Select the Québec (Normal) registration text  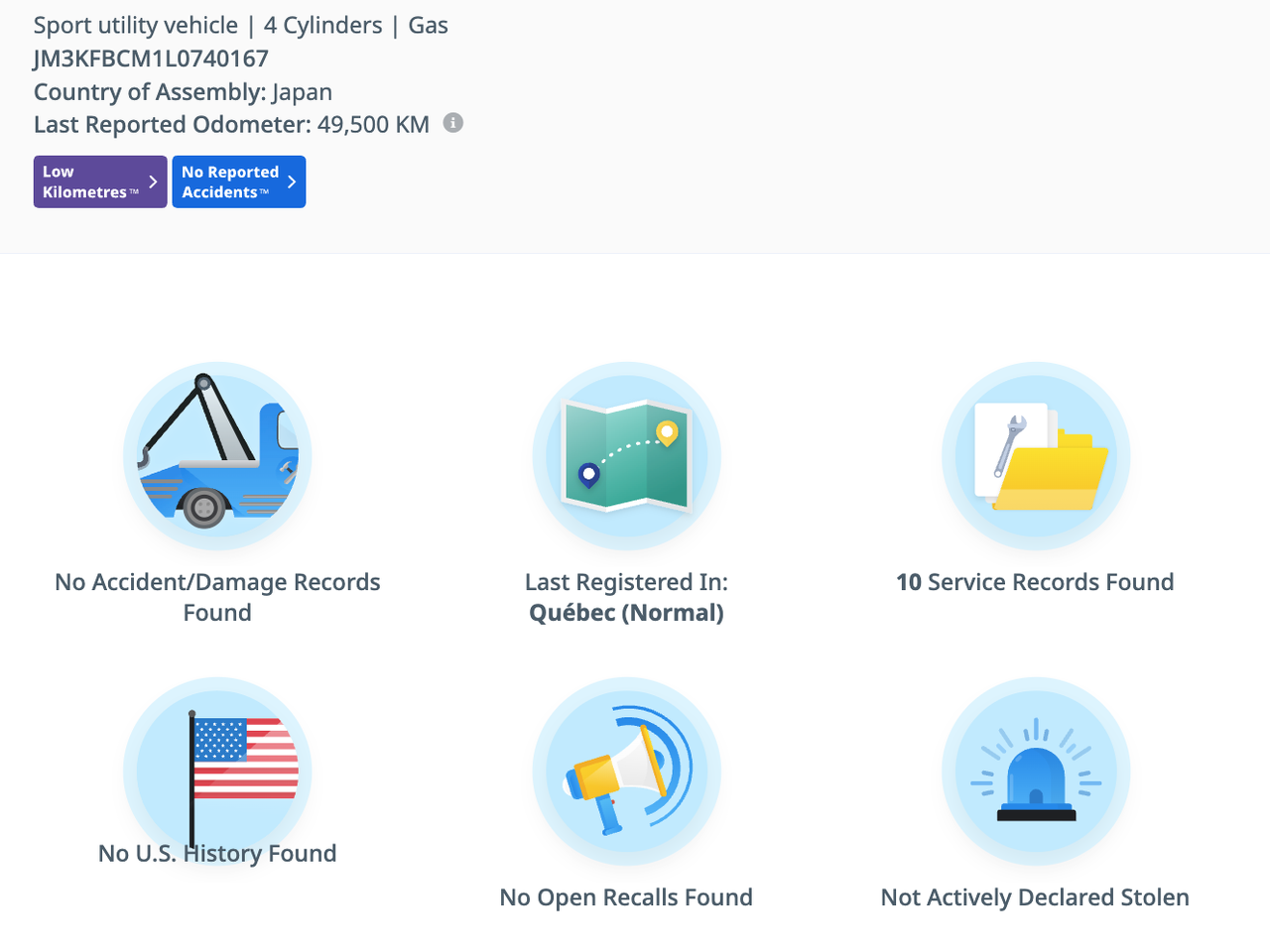[626, 613]
